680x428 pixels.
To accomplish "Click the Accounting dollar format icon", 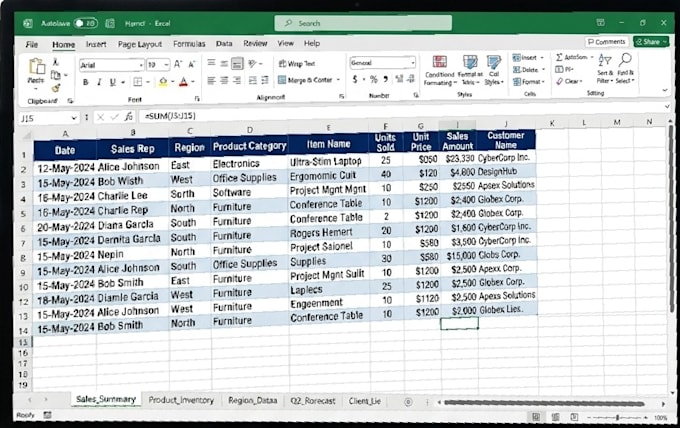I will 355,79.
